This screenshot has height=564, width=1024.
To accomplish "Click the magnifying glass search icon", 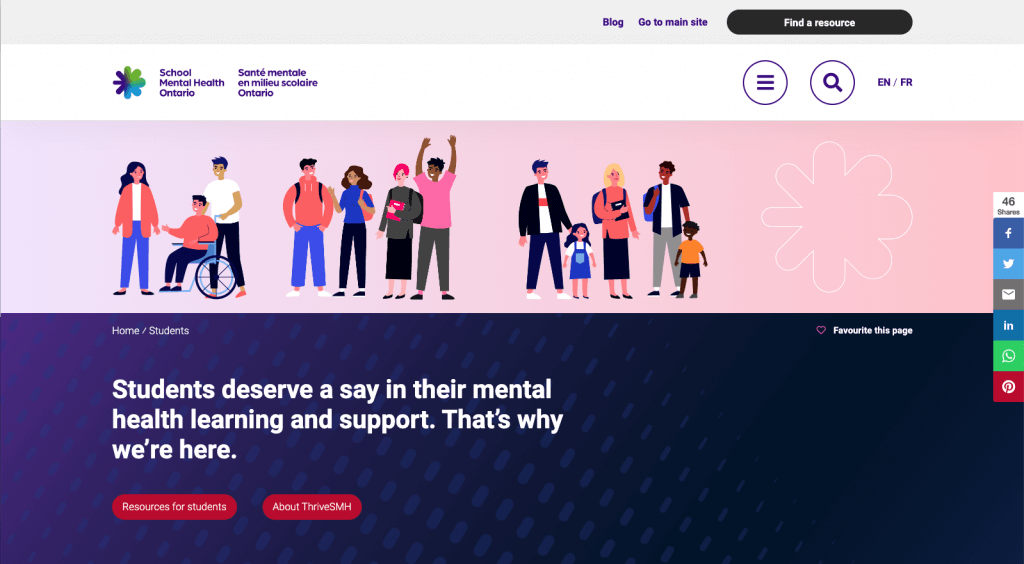I will pyautogui.click(x=832, y=82).
